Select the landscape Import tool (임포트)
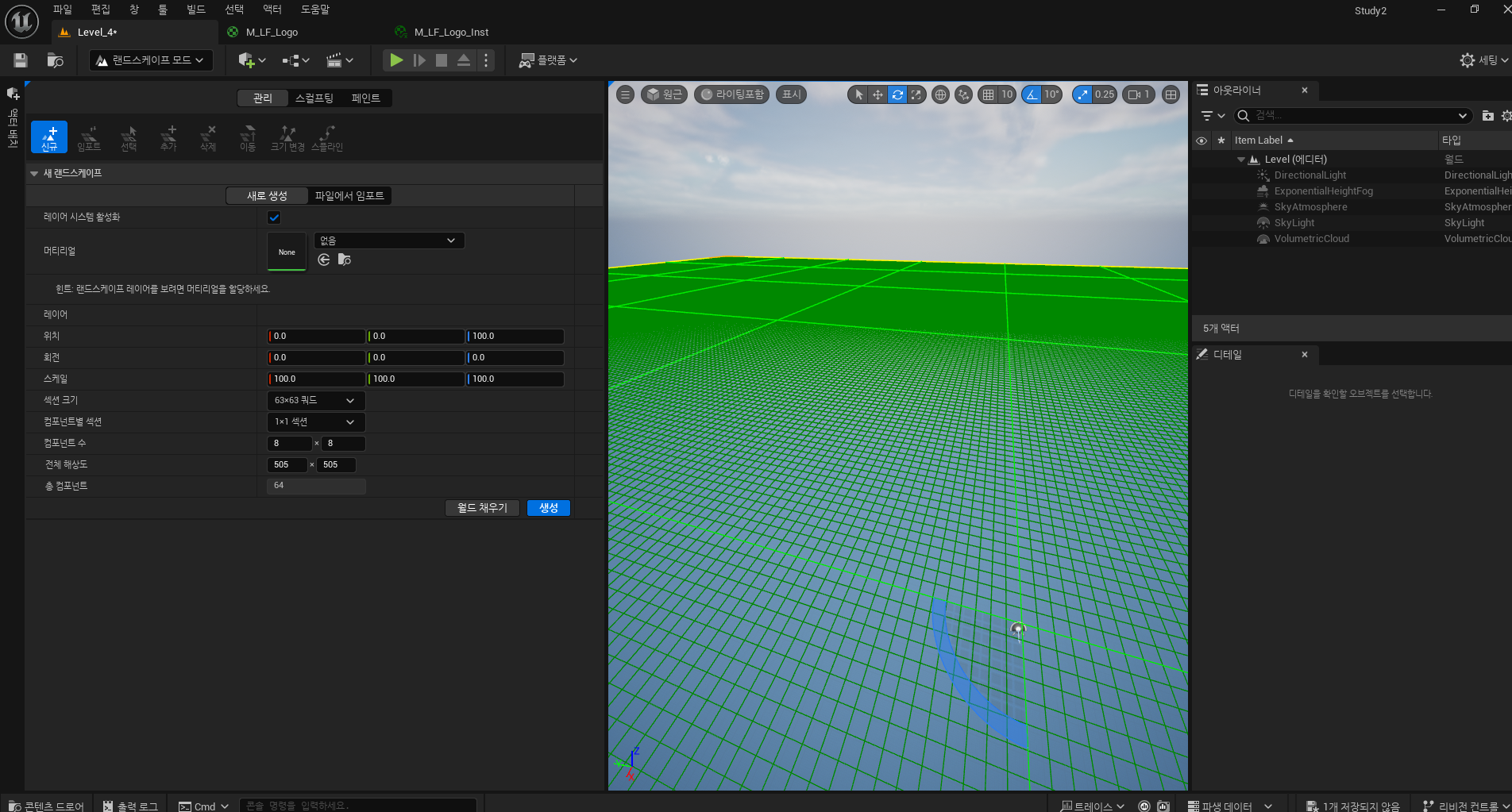Screen dimensions: 1512x812 (89, 137)
